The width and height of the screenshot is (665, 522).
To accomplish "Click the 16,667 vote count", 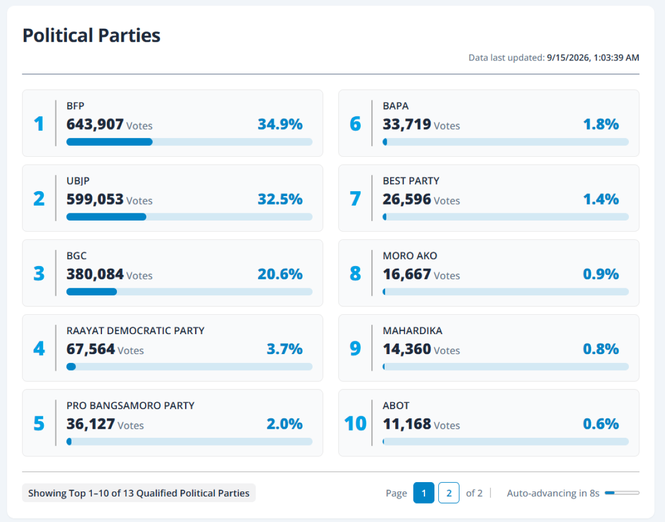I will coord(407,274).
